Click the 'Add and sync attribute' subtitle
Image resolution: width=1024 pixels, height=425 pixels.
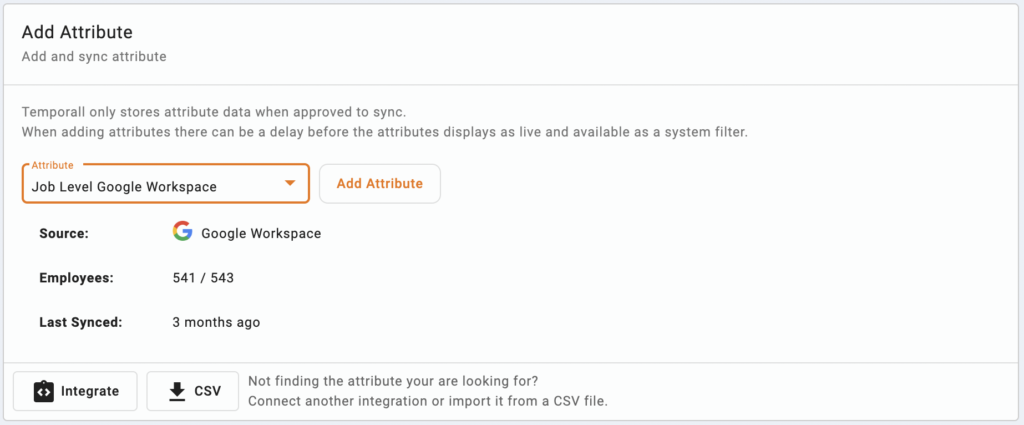pyautogui.click(x=94, y=57)
